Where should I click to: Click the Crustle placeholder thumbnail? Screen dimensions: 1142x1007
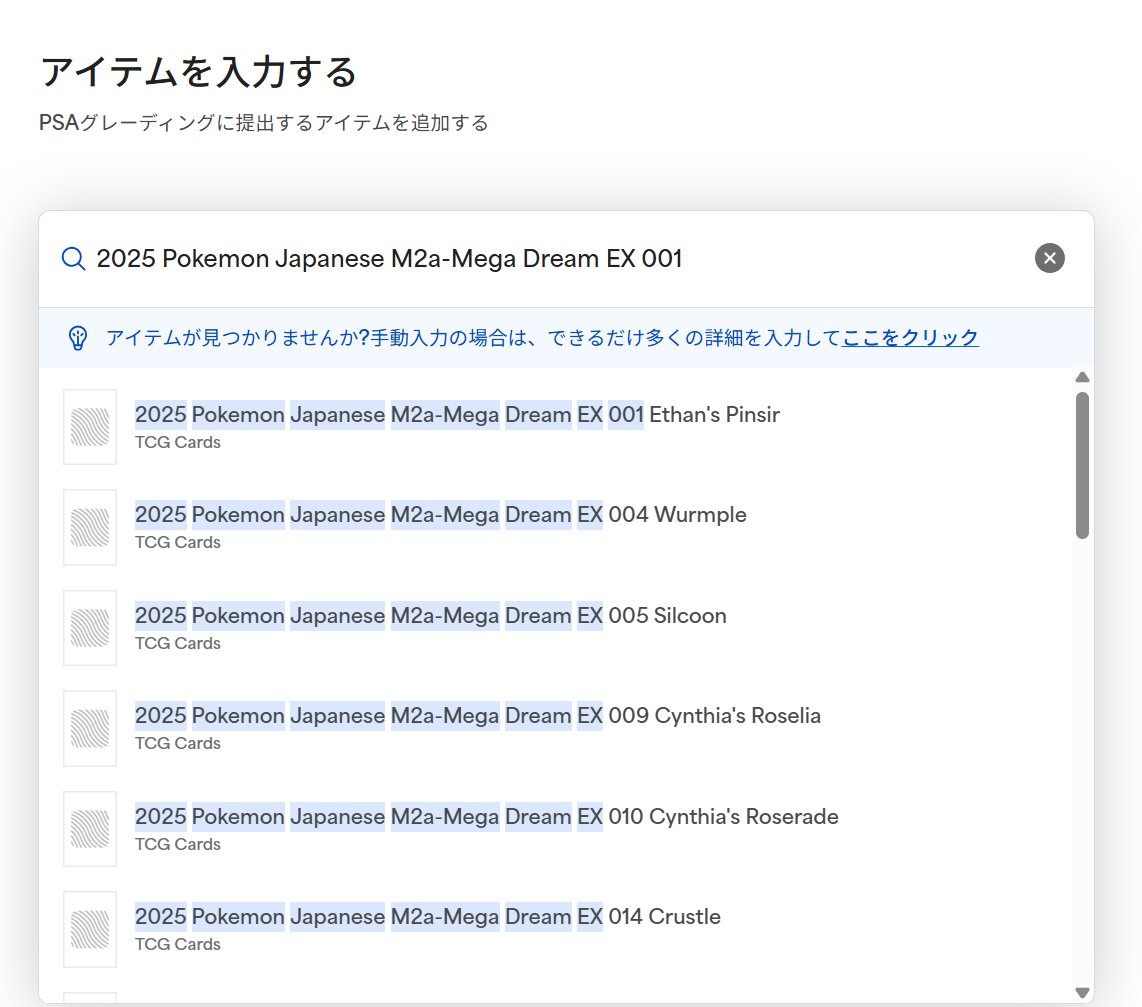(90, 929)
